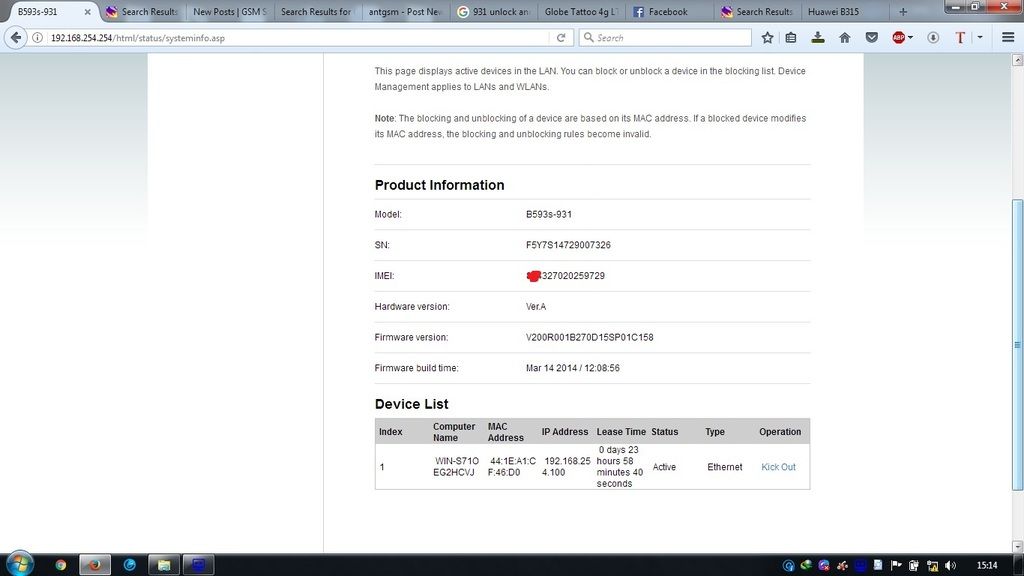Image resolution: width=1024 pixels, height=576 pixels.
Task: Reload the page using the refresh icon
Action: point(561,38)
